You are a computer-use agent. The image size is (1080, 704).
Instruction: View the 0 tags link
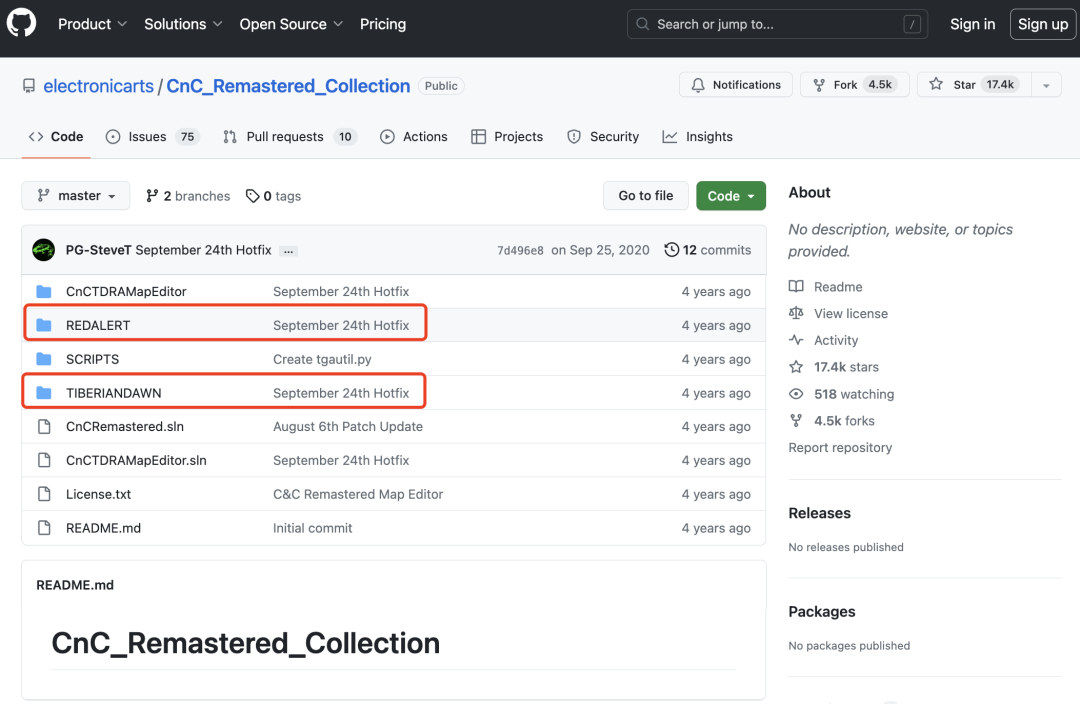273,196
